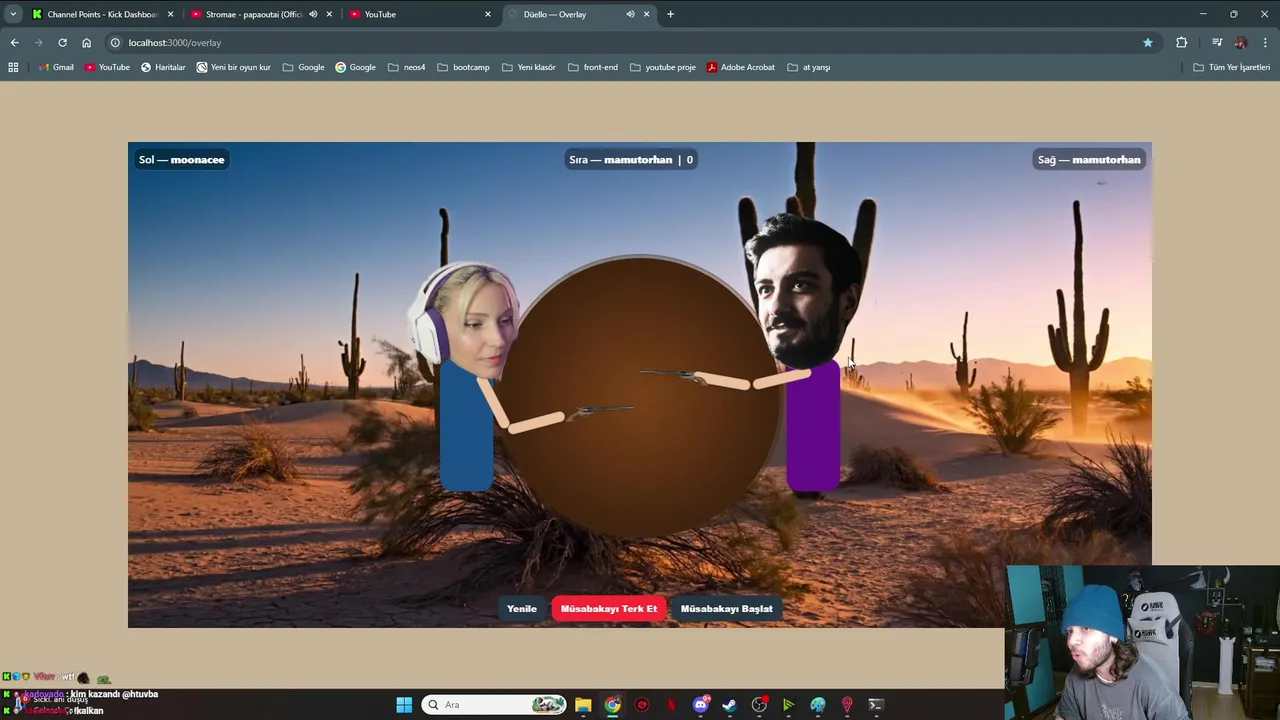Viewport: 1280px width, 720px height.
Task: View site information icon in address bar
Action: (115, 43)
